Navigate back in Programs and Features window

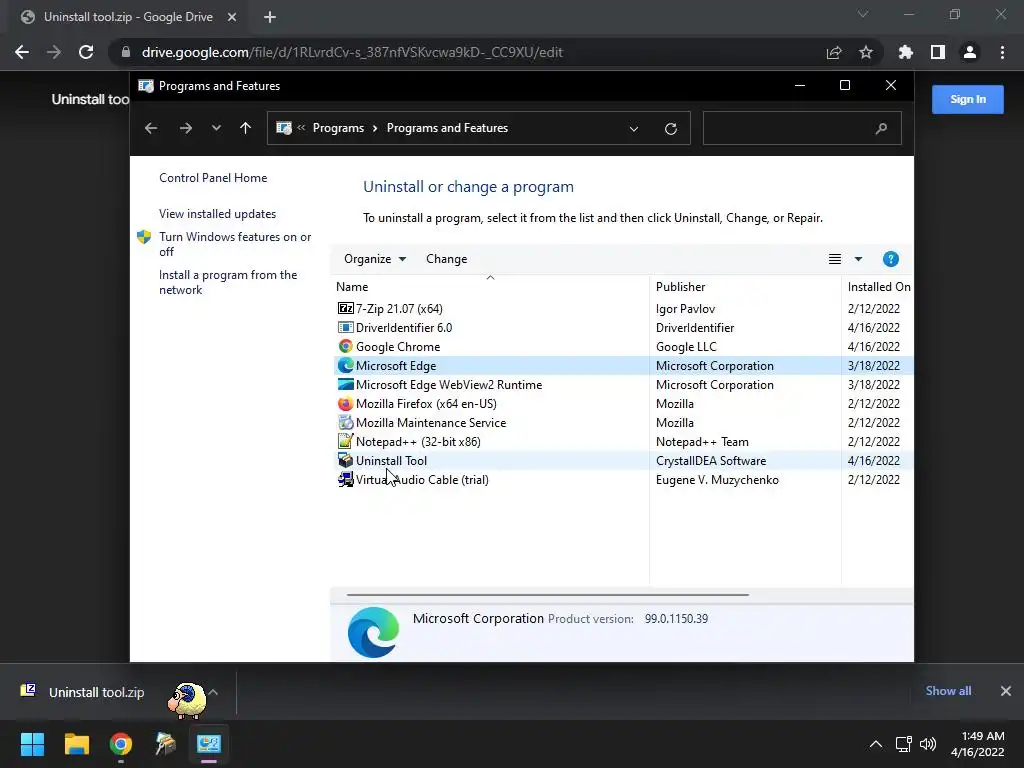[151, 128]
